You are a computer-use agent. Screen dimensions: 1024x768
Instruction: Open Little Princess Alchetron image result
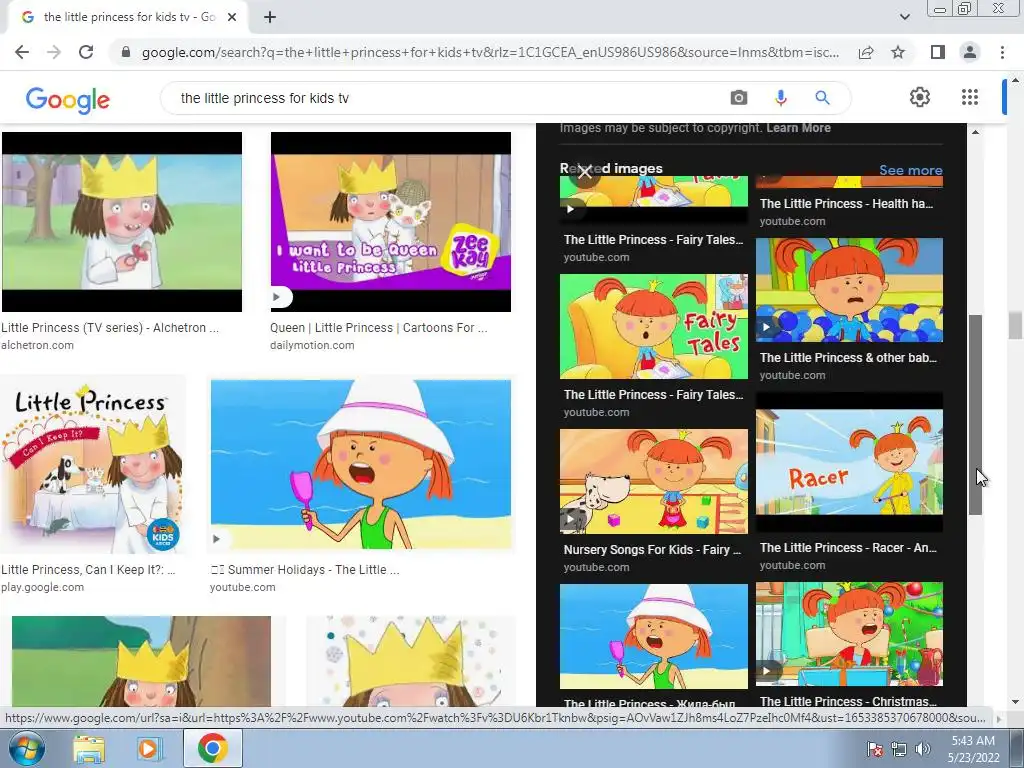(121, 222)
